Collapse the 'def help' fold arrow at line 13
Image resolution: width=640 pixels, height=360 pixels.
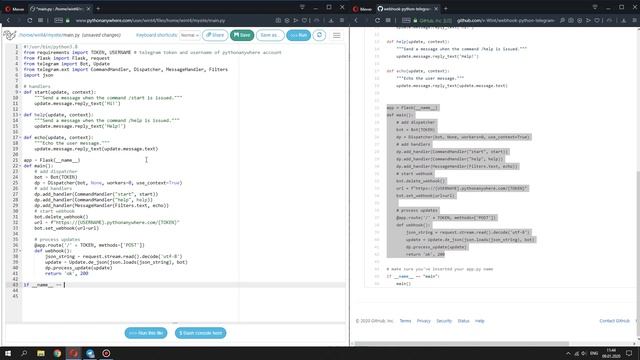click(20, 115)
